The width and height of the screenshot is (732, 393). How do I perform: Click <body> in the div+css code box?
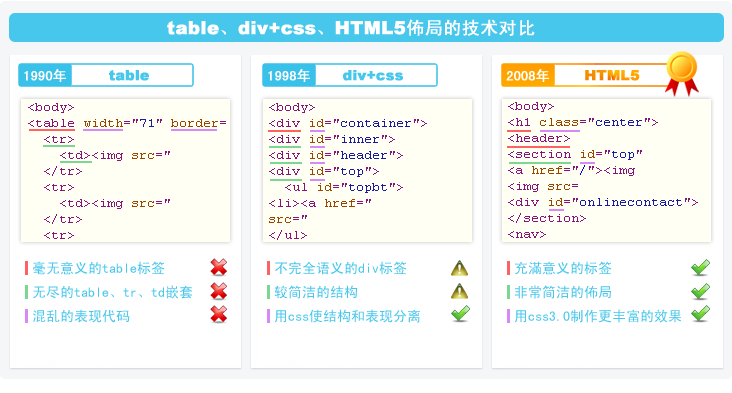click(x=292, y=107)
